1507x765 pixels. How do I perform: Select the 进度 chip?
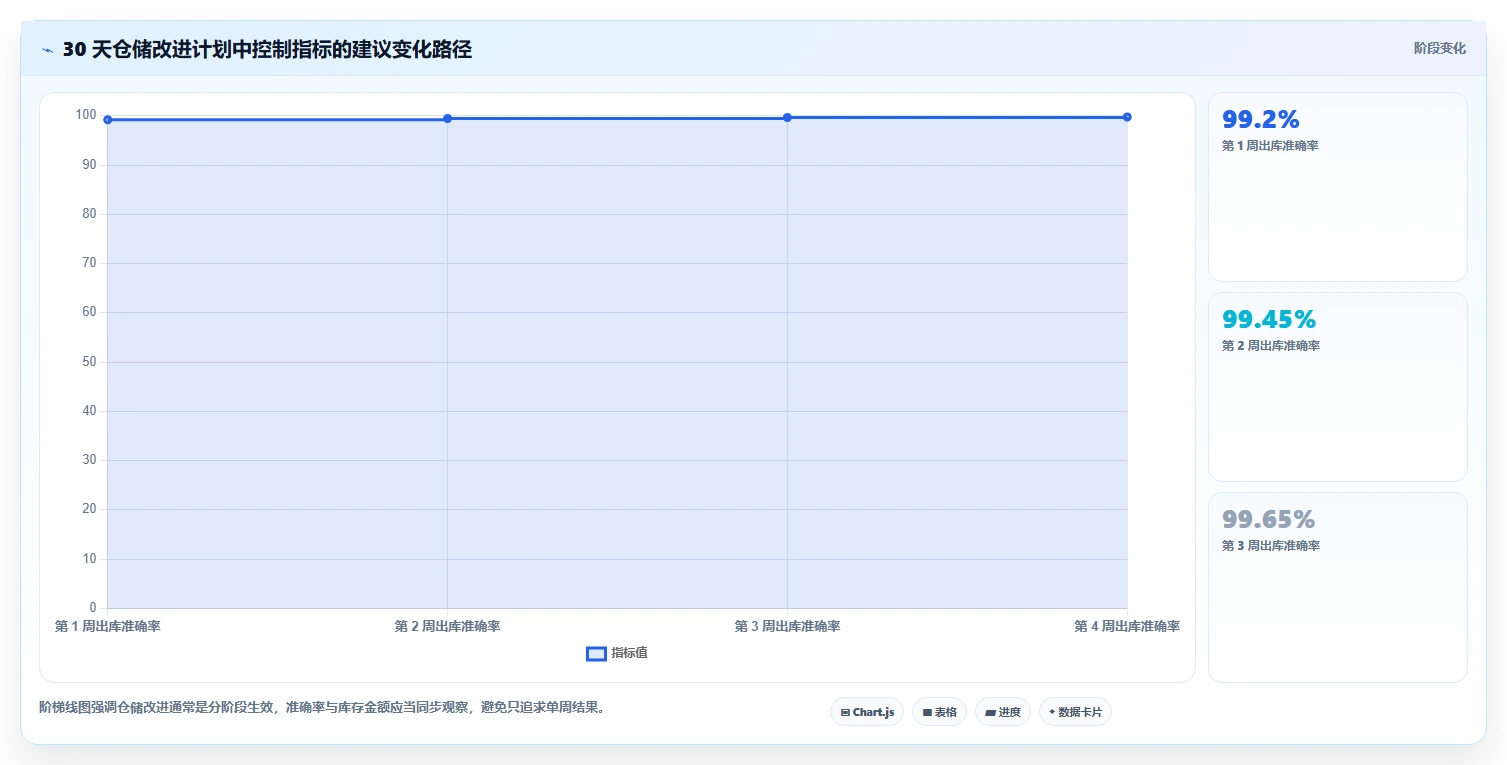[x=1002, y=712]
